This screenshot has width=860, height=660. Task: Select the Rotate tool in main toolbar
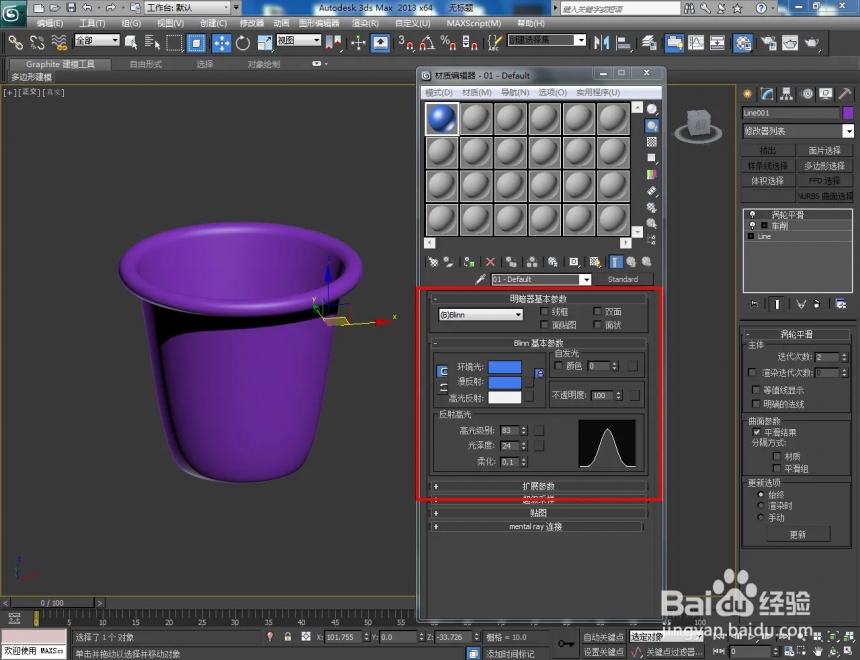tap(242, 43)
